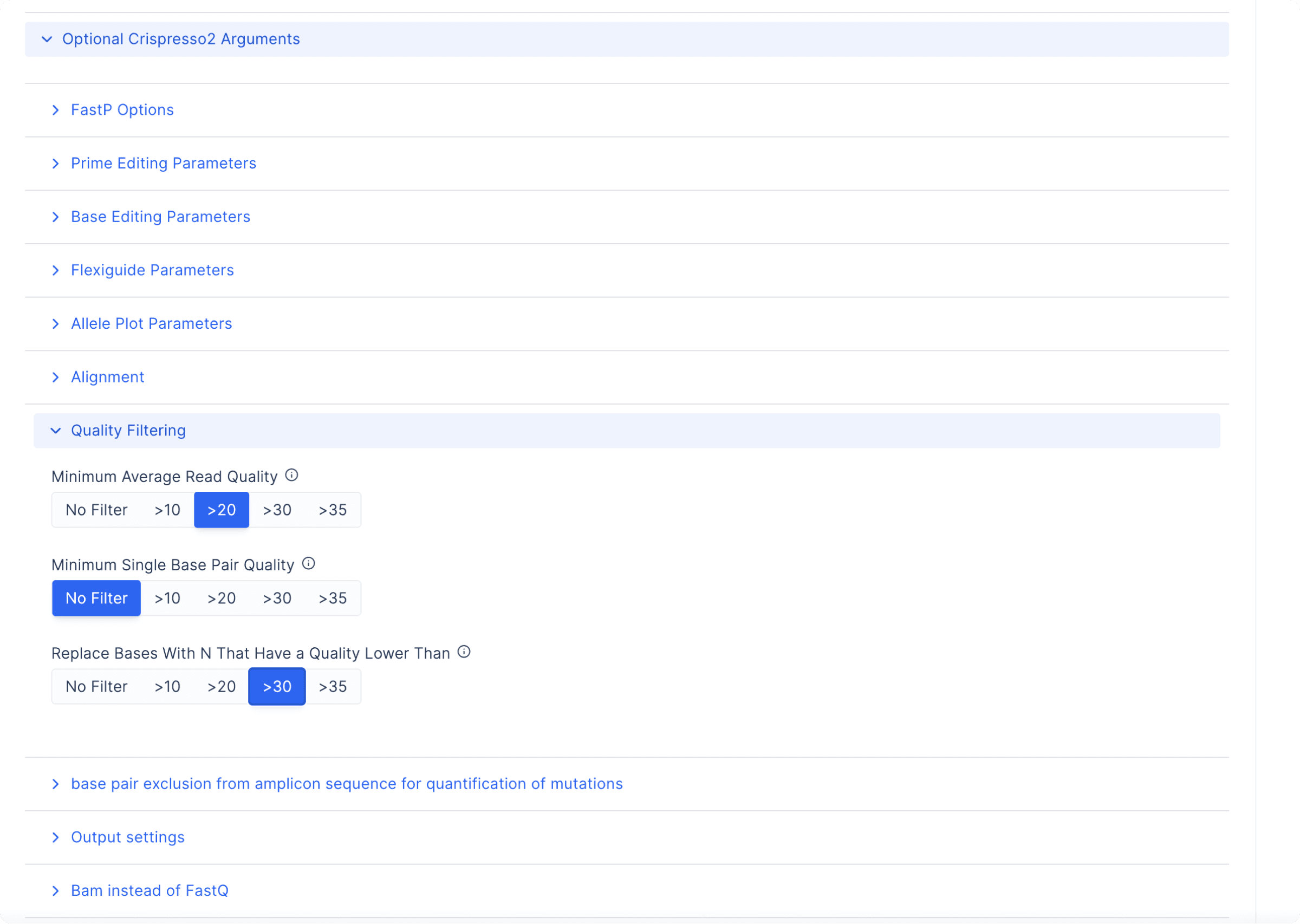
Task: Click the chevron icon beside Output settings
Action: 55,837
